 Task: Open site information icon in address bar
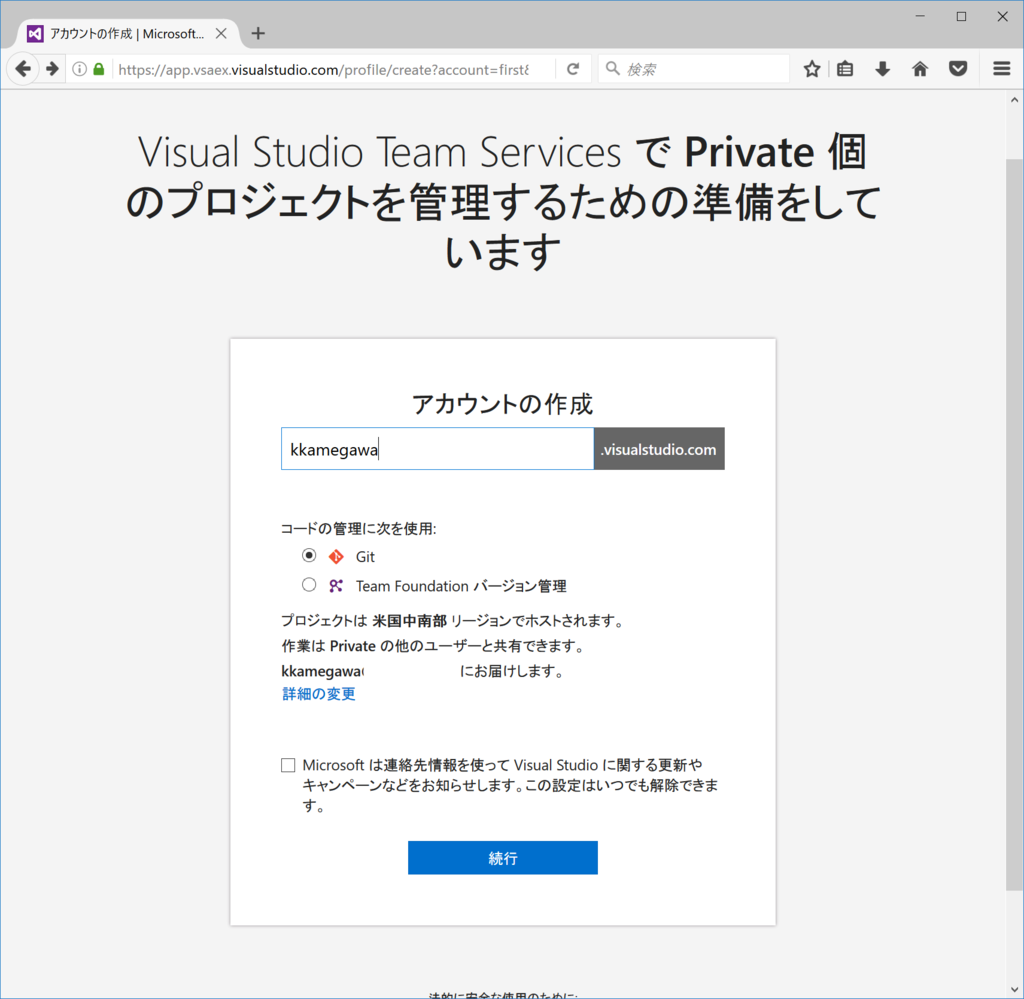click(79, 69)
